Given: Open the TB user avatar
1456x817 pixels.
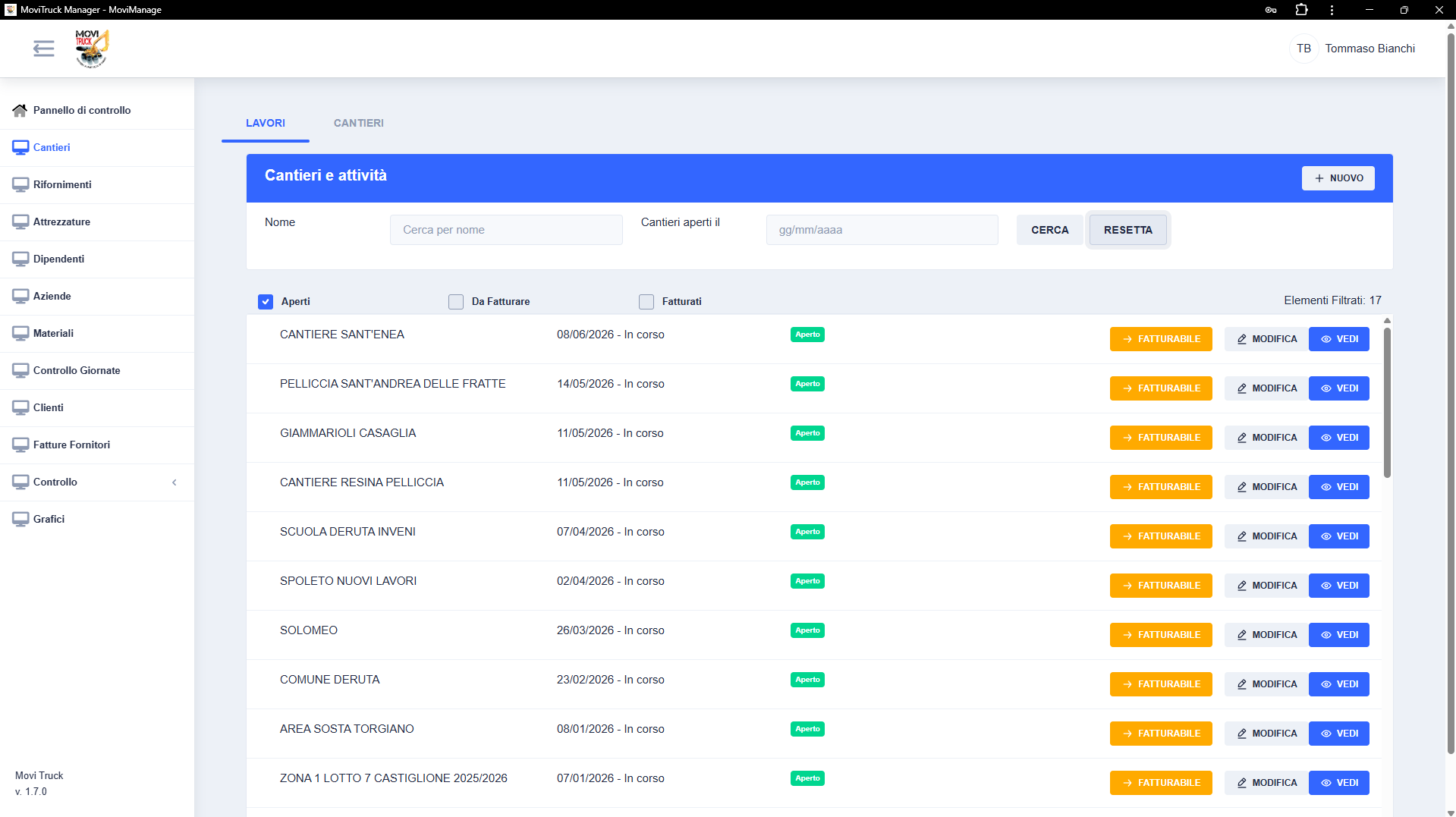Looking at the screenshot, I should pyautogui.click(x=1303, y=49).
